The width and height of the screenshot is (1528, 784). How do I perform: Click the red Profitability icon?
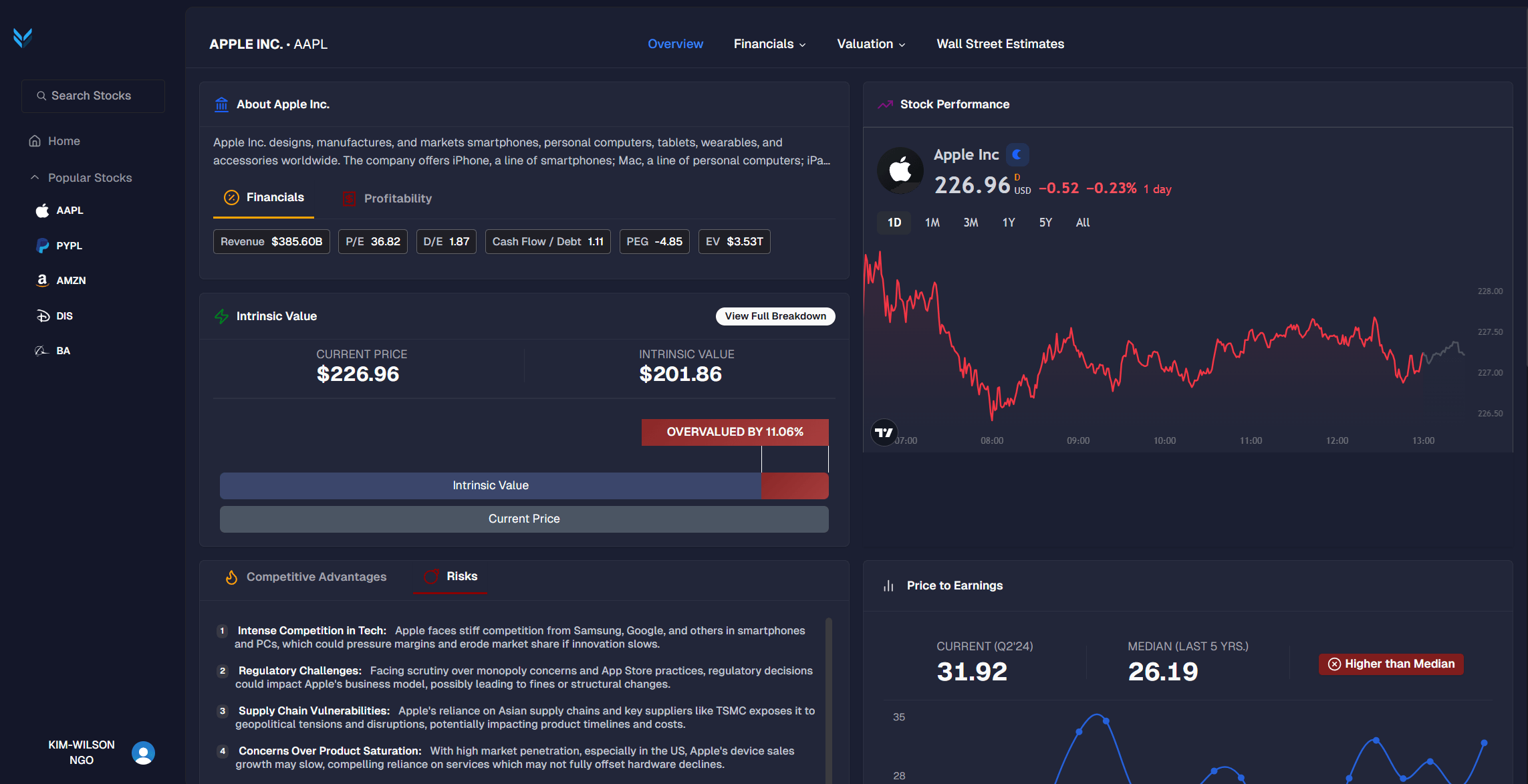[349, 199]
